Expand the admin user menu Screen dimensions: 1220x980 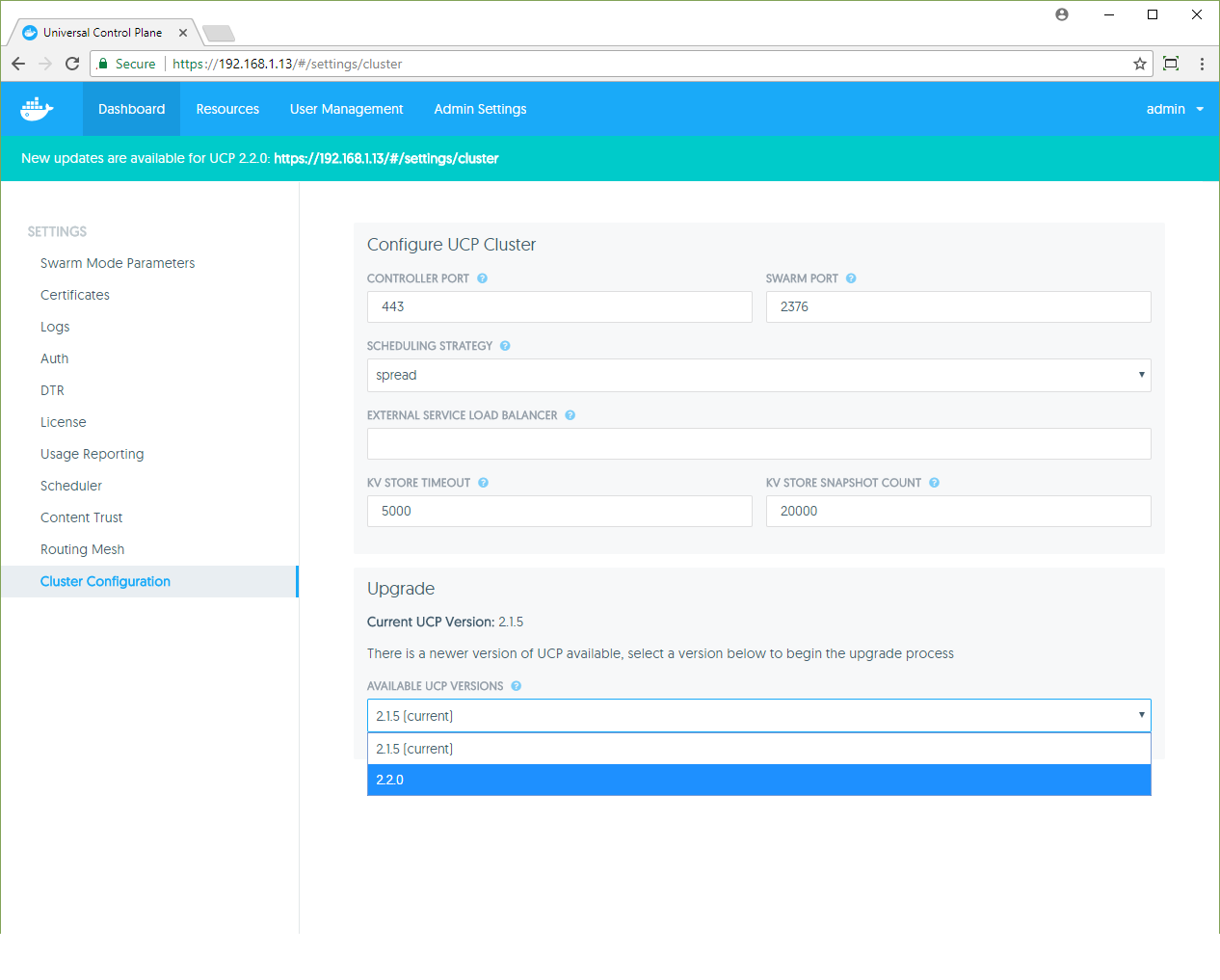[x=1174, y=109]
